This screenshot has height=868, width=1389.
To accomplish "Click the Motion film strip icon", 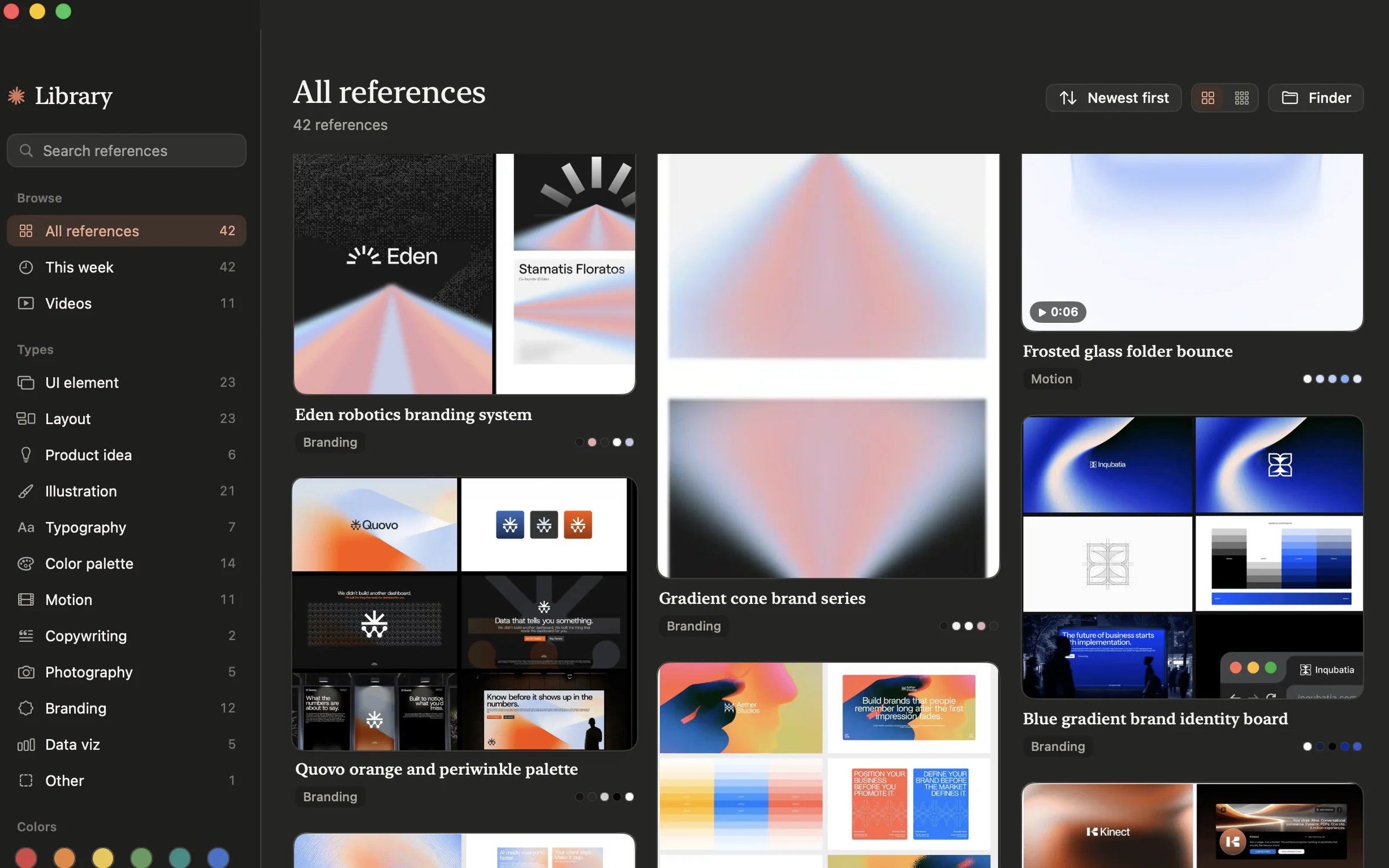I will tap(25, 599).
